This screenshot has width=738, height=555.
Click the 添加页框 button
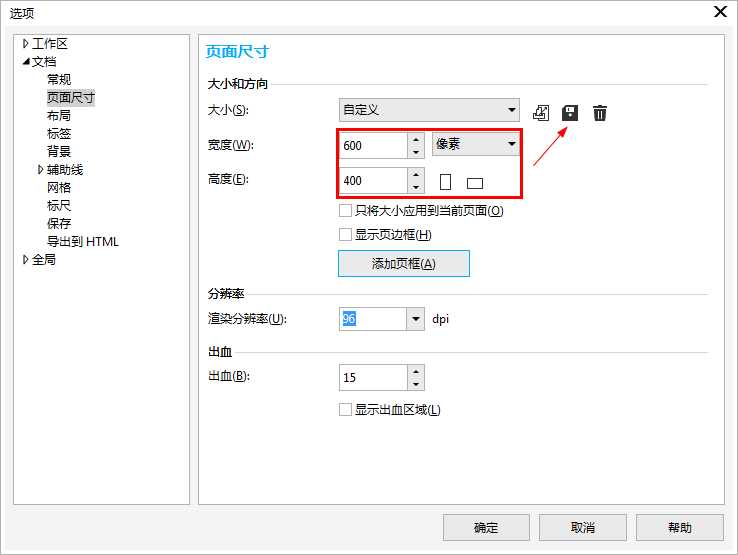point(404,264)
